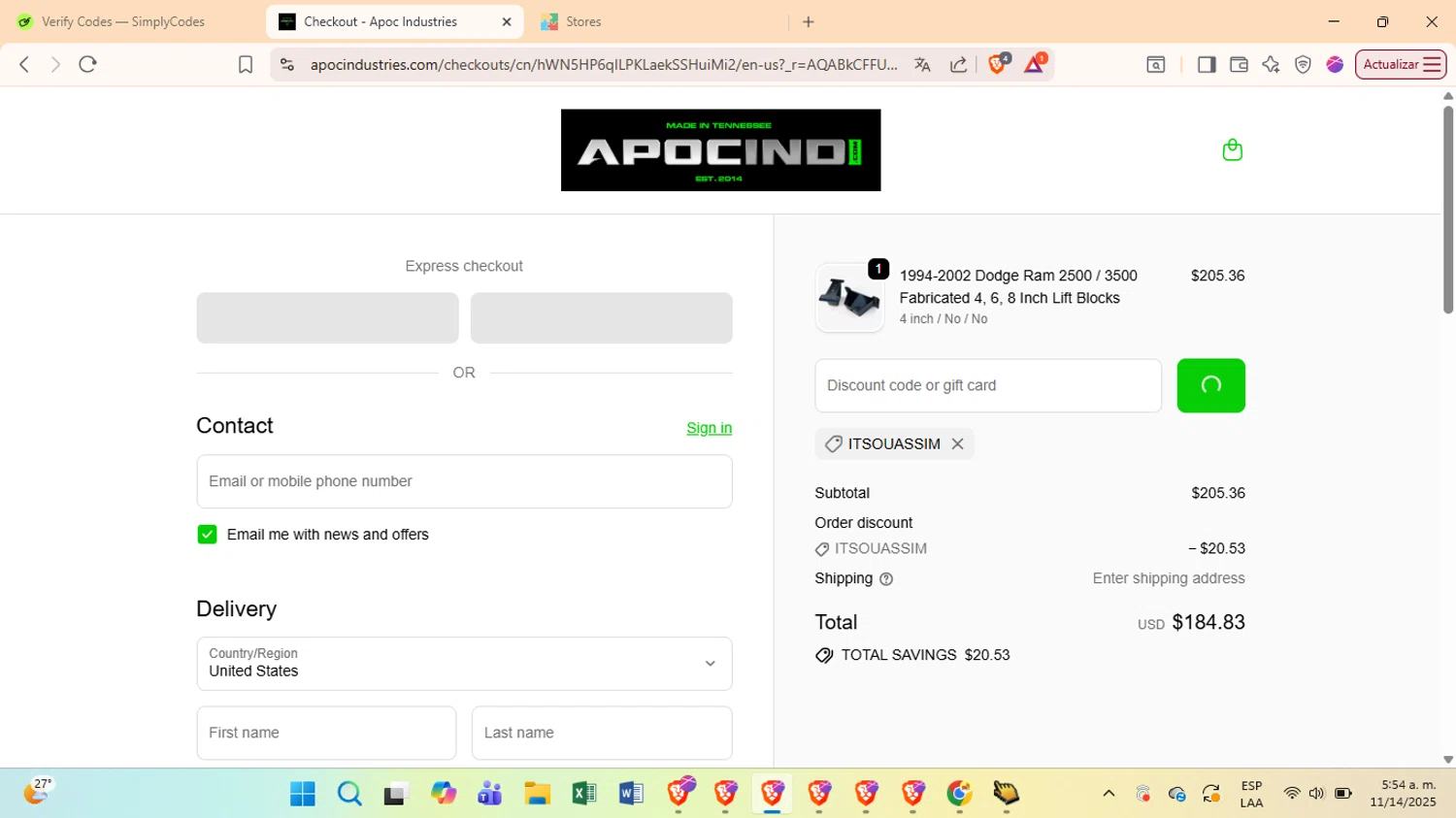1456x818 pixels.
Task: Show hidden system tray icons
Action: pos(1109,794)
